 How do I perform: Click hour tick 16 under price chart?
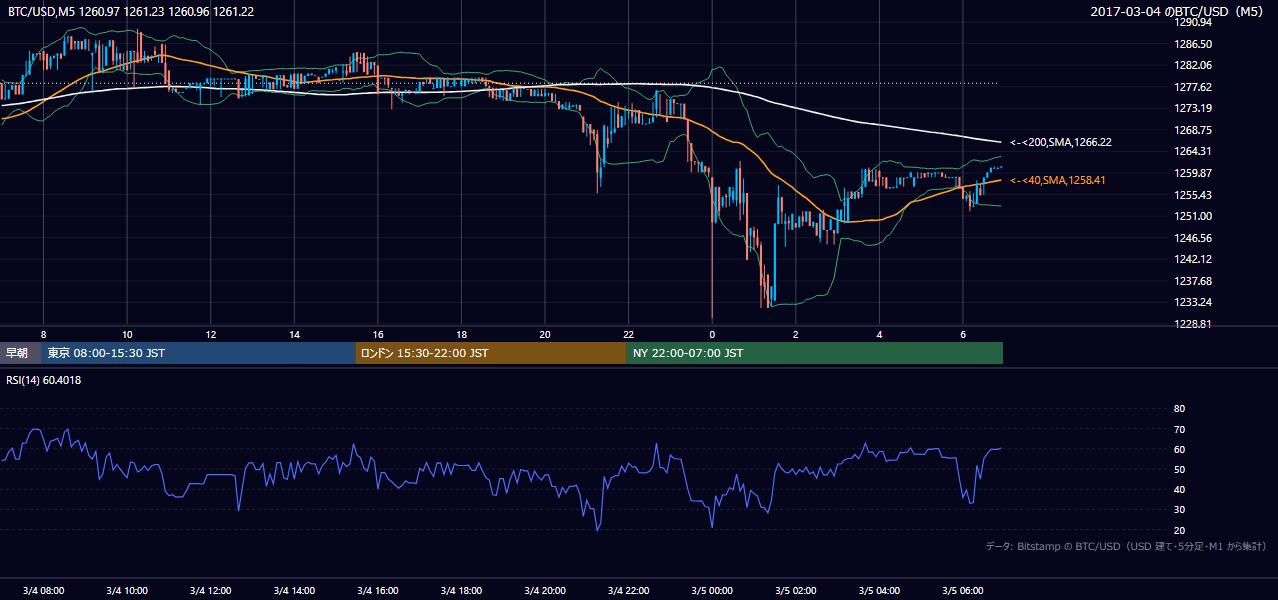378,334
